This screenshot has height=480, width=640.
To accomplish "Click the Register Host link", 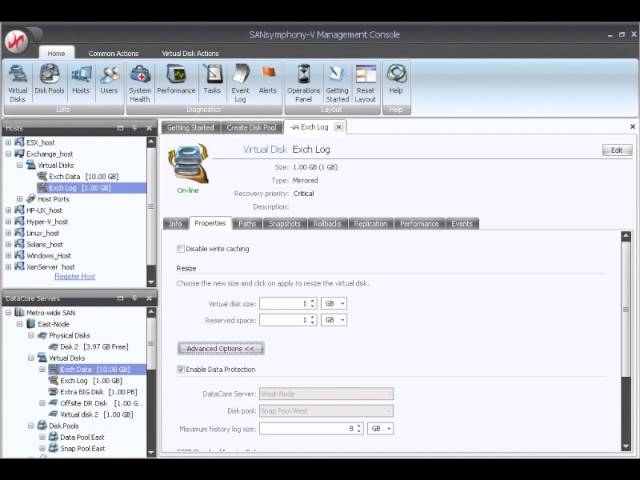I will (75, 276).
